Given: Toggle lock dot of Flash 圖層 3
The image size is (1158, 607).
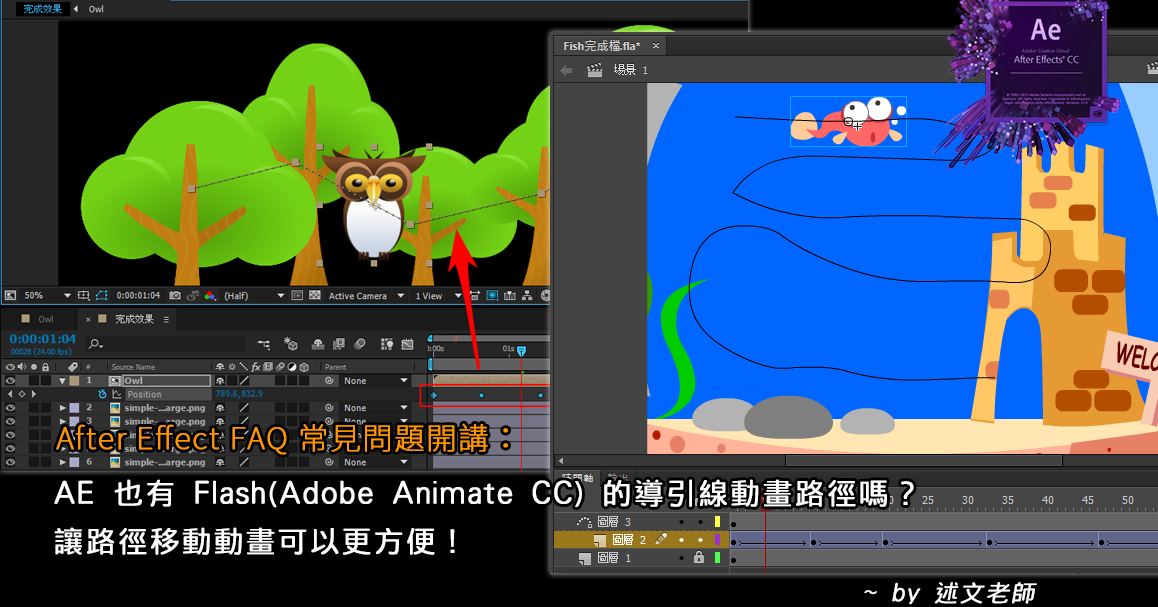Looking at the screenshot, I should click(700, 522).
